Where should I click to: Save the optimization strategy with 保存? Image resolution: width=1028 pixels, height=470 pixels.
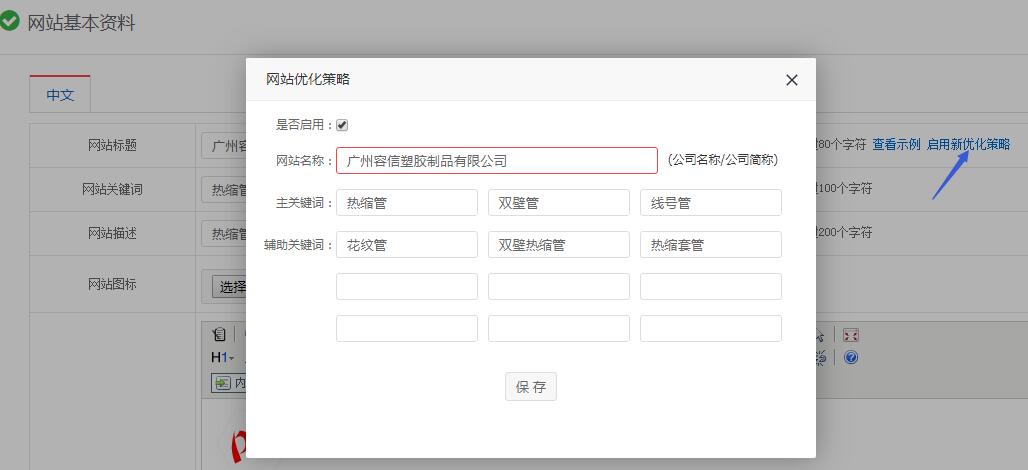tap(530, 387)
